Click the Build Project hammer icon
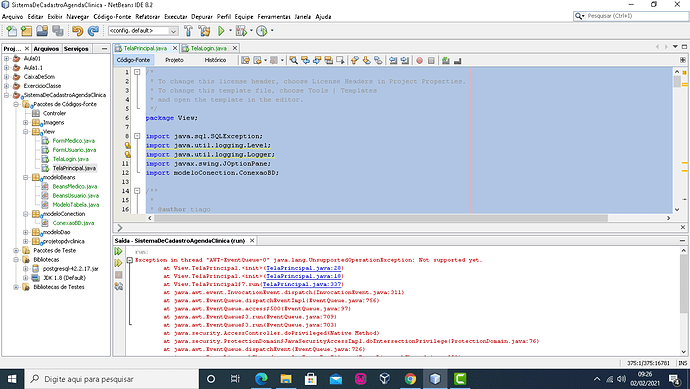 click(x=188, y=31)
